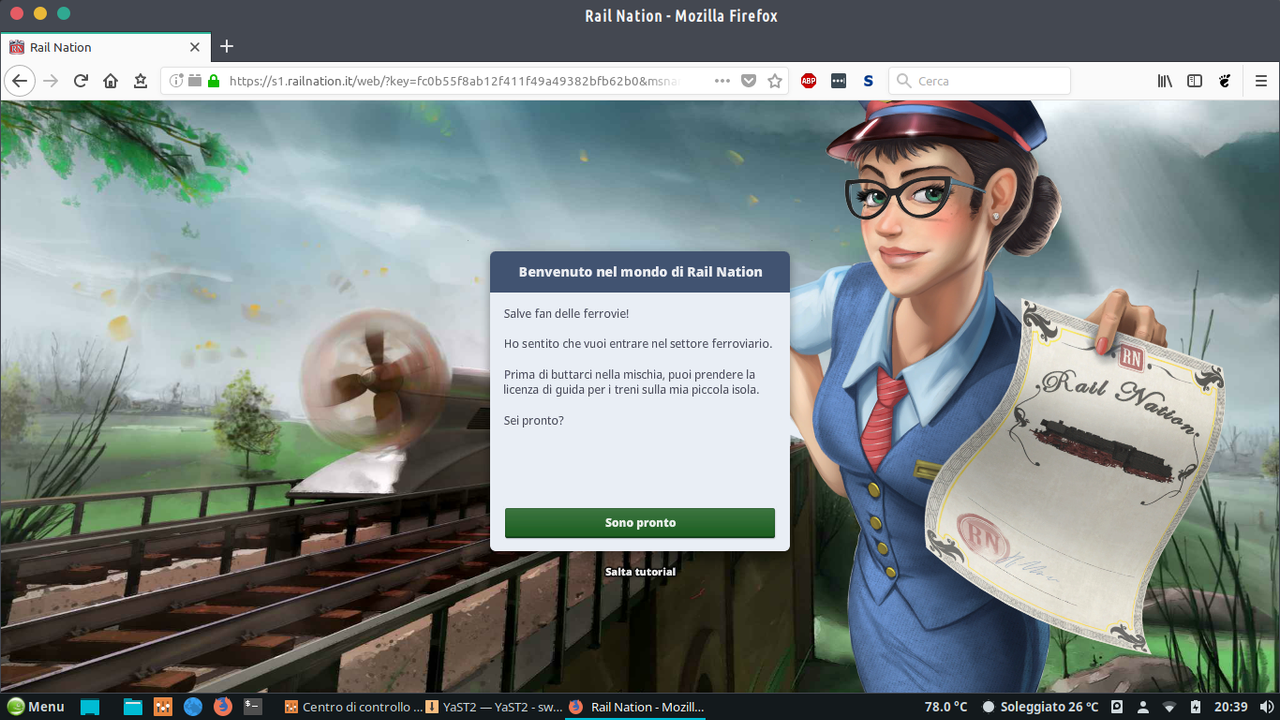Screen dimensions: 1280x720
Task: Go to the Firefox home page icon
Action: [x=111, y=81]
